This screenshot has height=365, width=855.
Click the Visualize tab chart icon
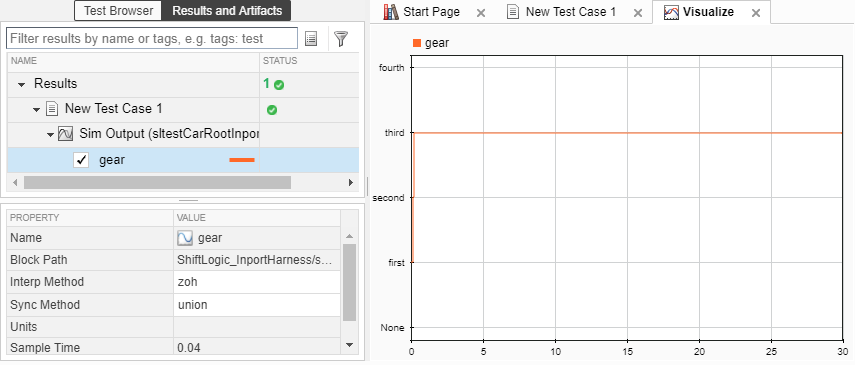click(x=671, y=12)
